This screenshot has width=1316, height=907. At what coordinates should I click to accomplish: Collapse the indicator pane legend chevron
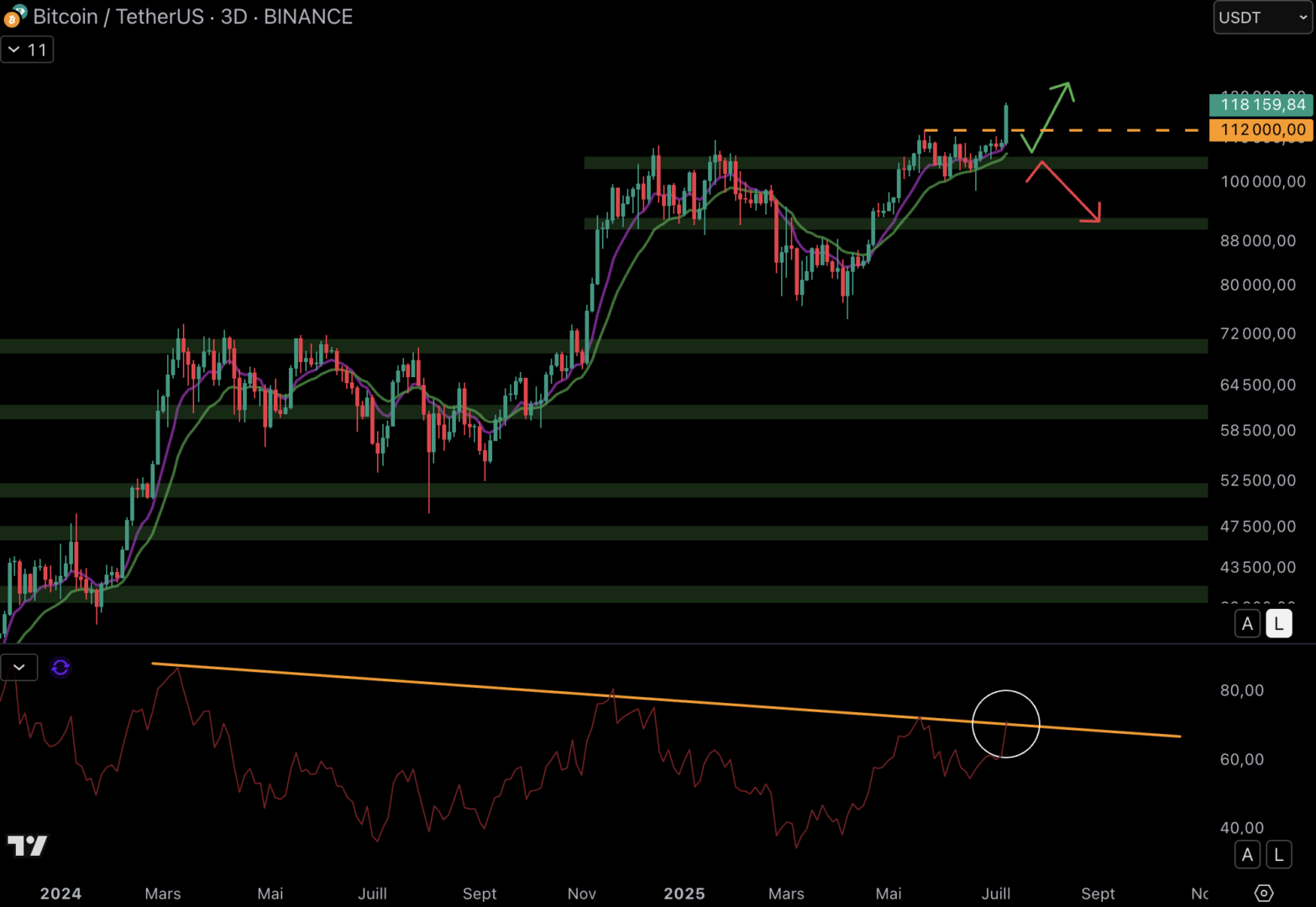[18, 668]
